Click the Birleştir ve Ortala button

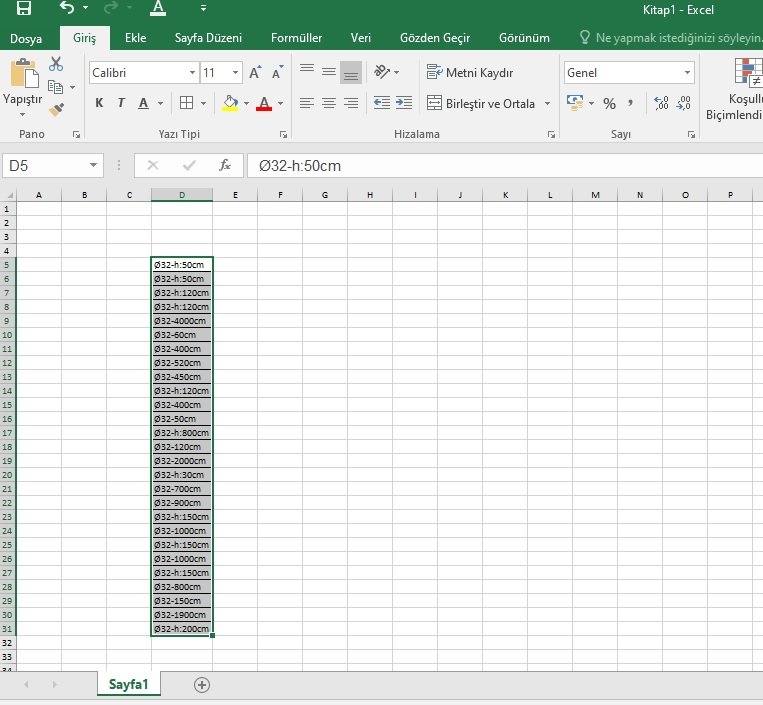pyautogui.click(x=481, y=103)
